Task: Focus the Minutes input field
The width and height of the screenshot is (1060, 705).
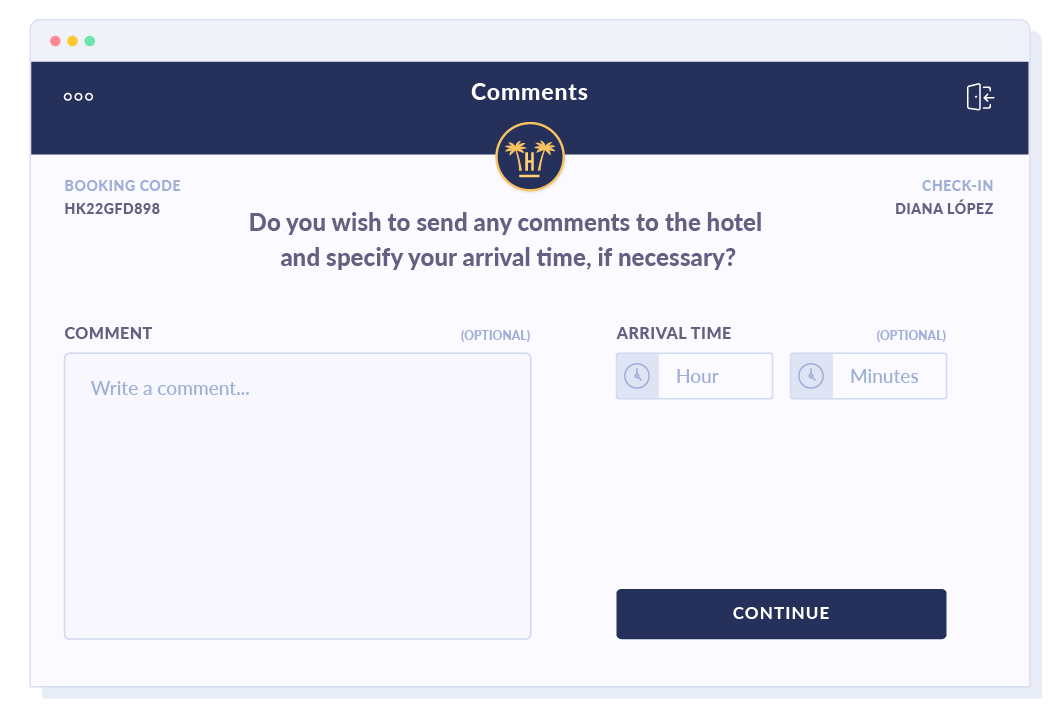Action: [x=888, y=376]
